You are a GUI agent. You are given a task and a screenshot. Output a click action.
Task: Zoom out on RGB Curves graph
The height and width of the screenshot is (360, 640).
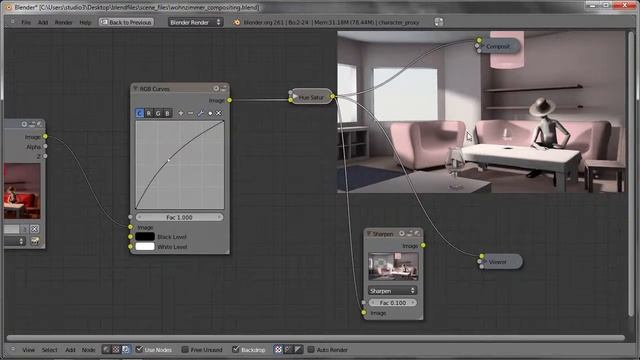[191, 113]
